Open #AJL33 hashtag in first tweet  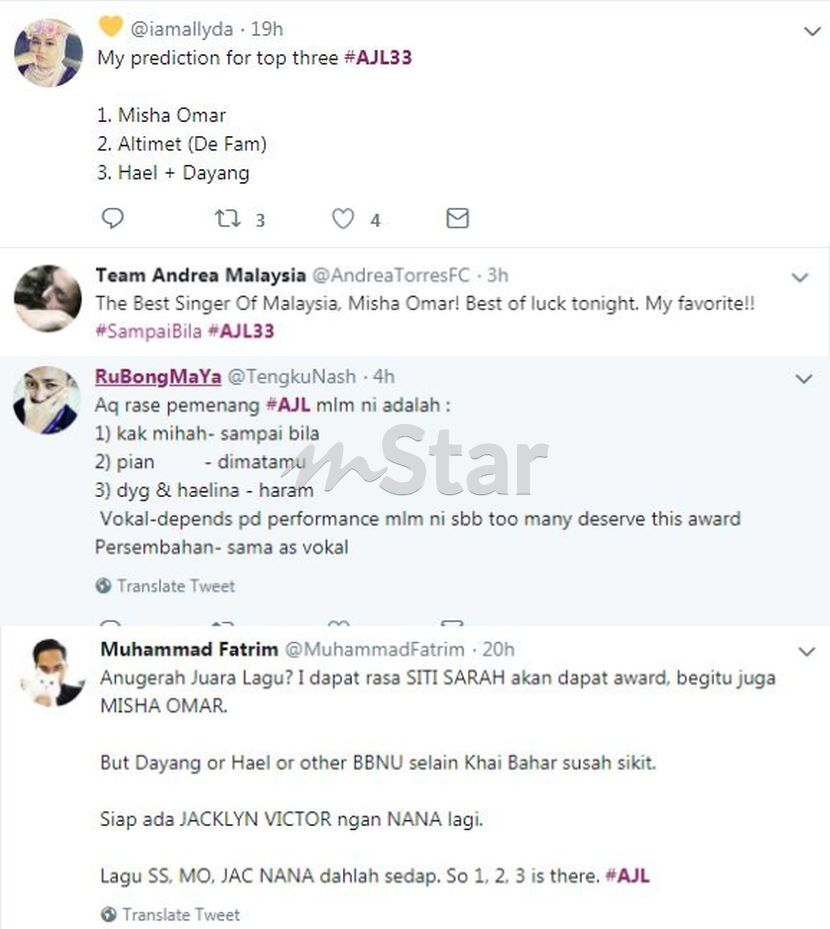coord(378,57)
